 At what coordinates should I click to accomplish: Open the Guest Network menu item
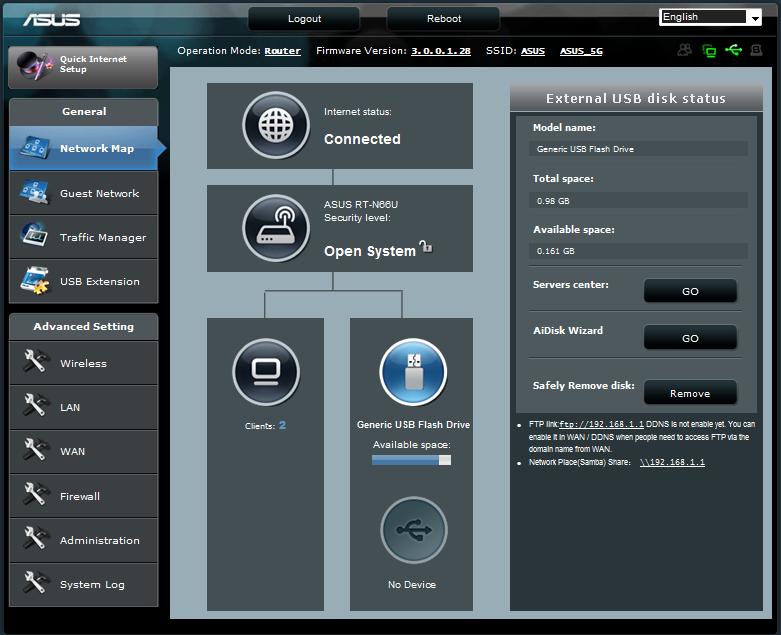84,193
